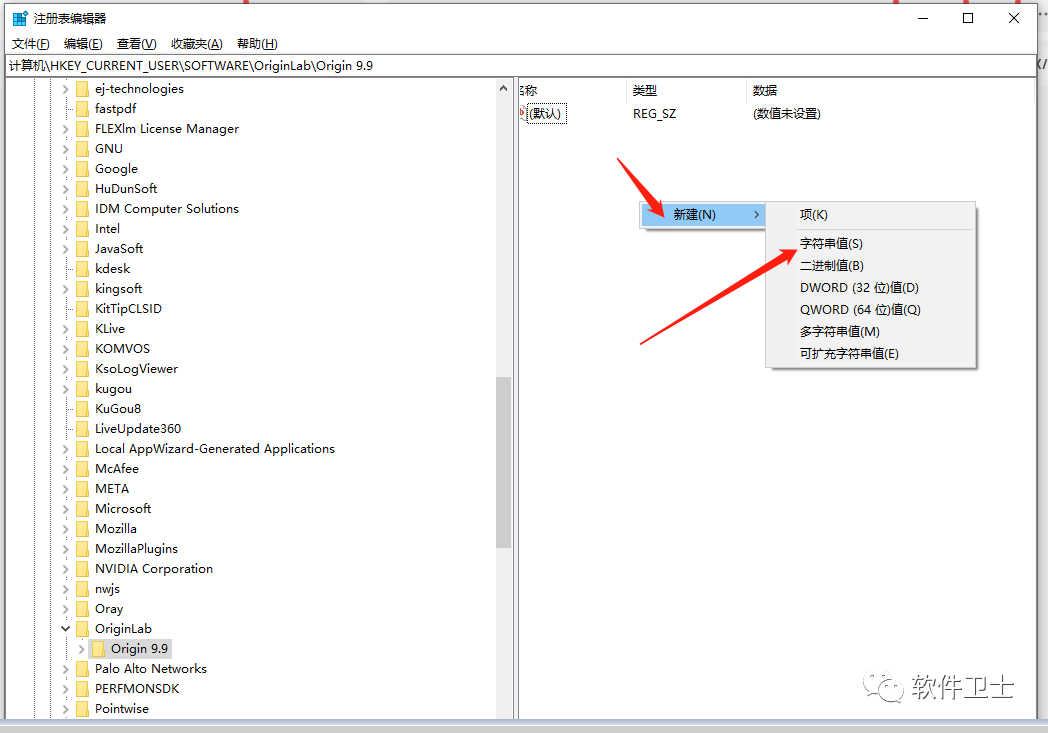Viewport: 1048px width, 733px height.
Task: Click the string value icon beside (默认)
Action: click(523, 113)
